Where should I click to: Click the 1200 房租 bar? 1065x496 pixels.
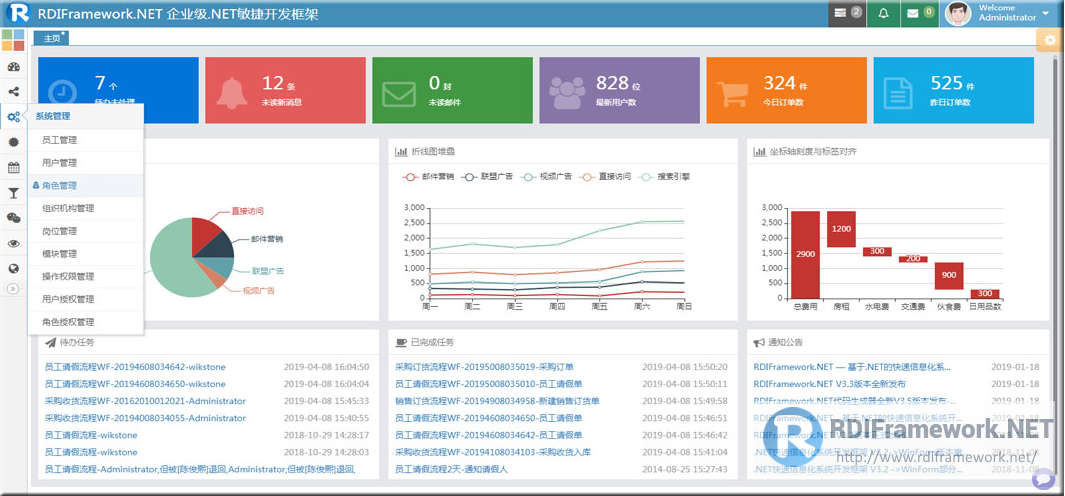point(841,229)
